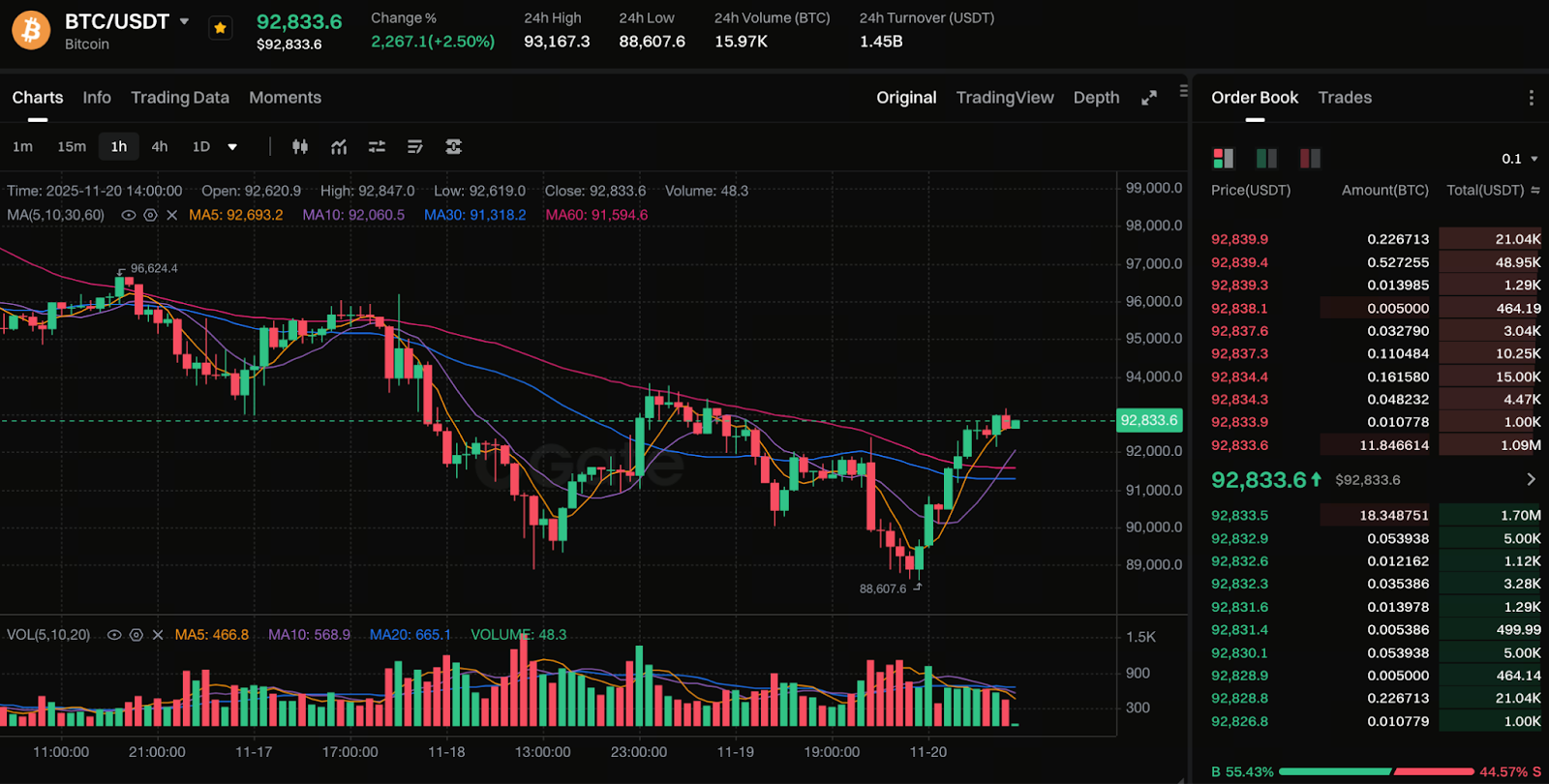Show sell orders only in order book

pyautogui.click(x=1310, y=158)
